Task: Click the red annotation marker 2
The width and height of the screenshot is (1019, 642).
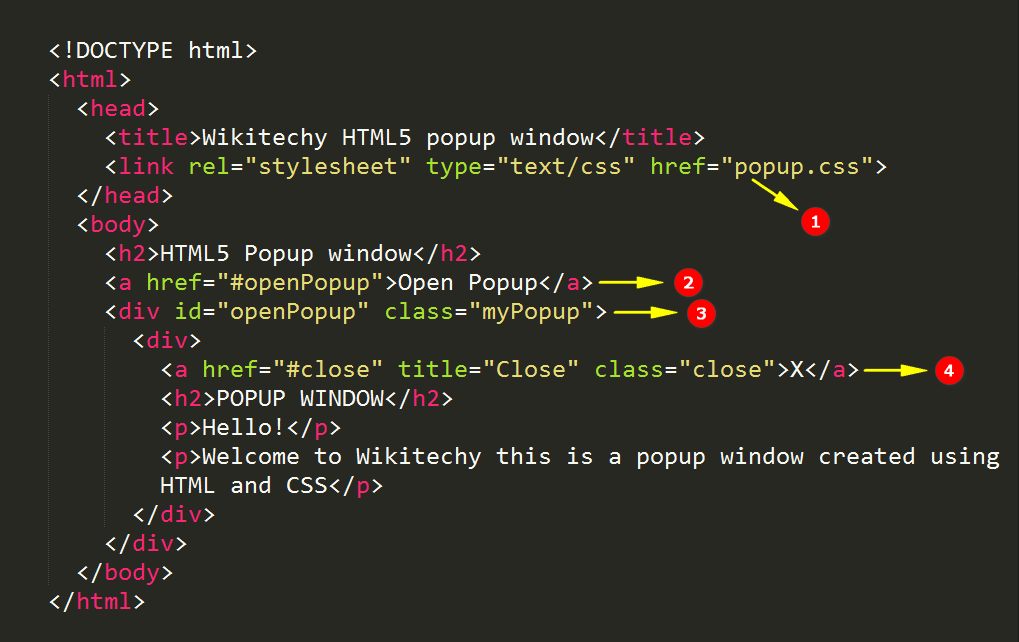Action: [x=688, y=283]
